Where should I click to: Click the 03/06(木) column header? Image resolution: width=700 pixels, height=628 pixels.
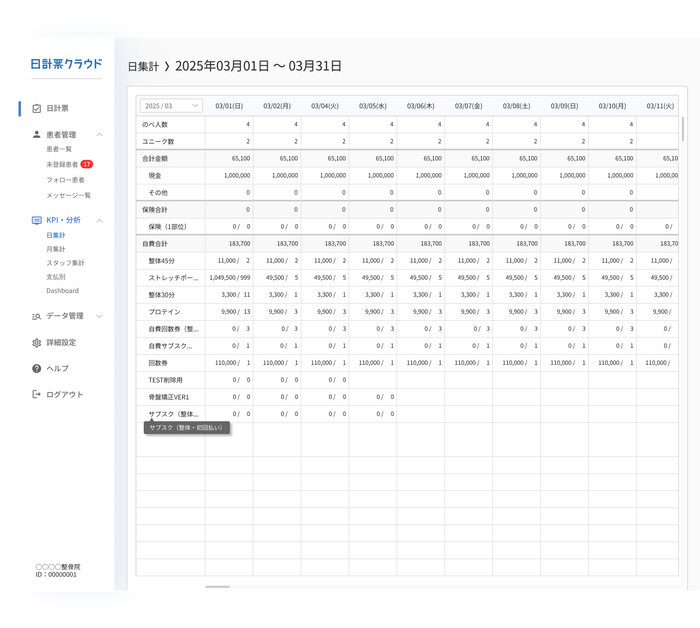pyautogui.click(x=421, y=106)
